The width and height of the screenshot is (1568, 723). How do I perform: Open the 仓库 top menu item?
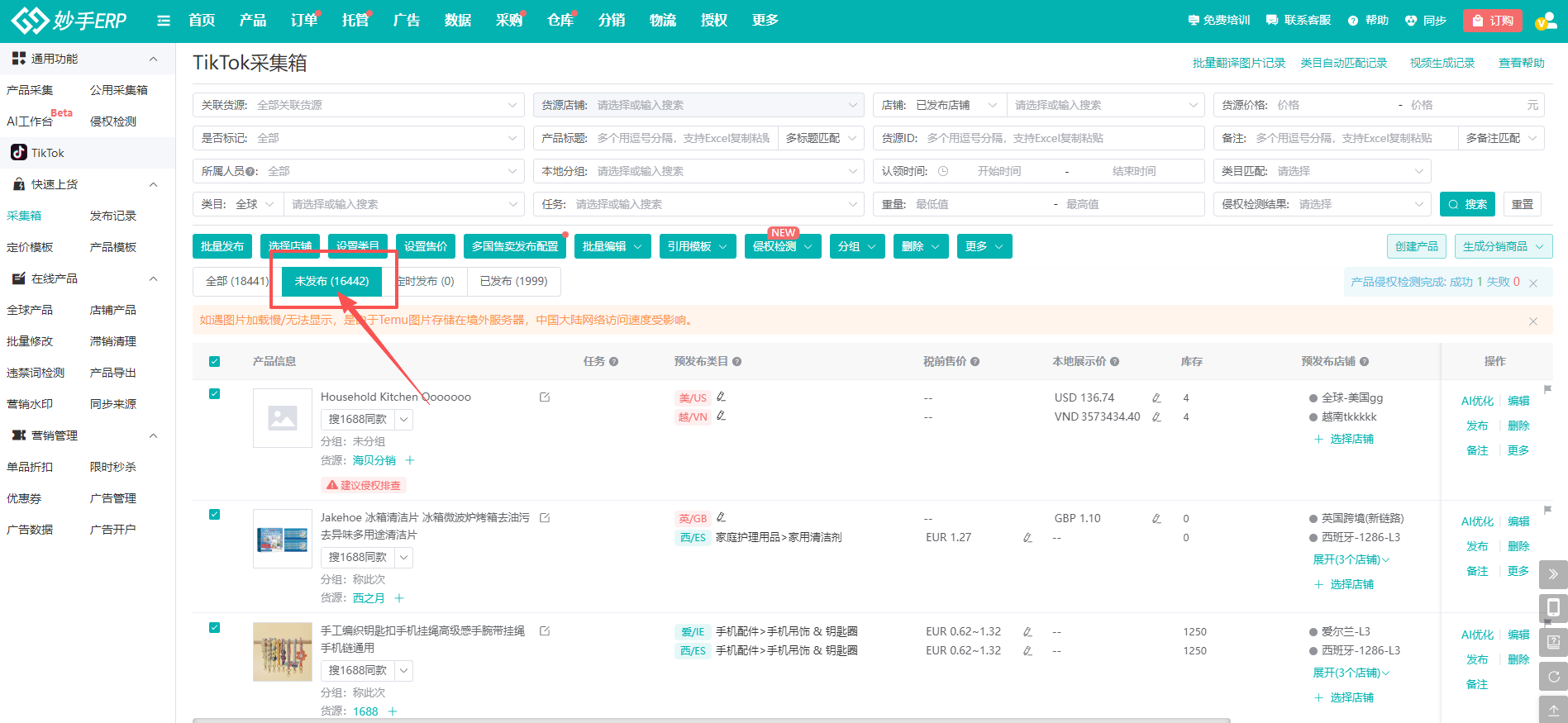pyautogui.click(x=560, y=21)
